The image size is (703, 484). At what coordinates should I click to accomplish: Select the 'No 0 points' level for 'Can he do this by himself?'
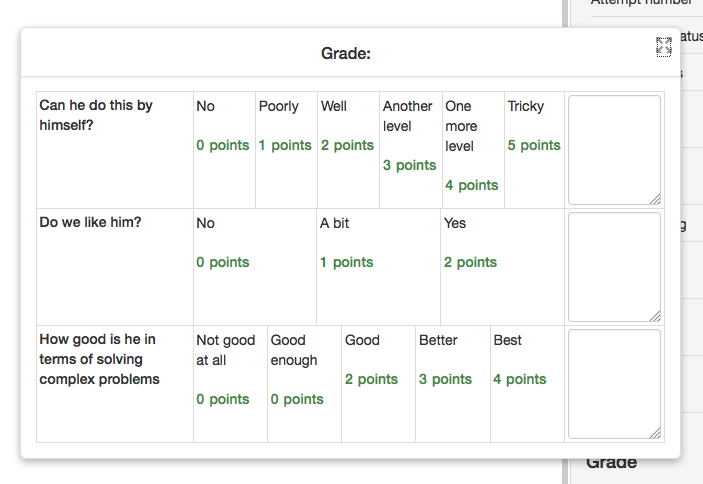(224, 150)
